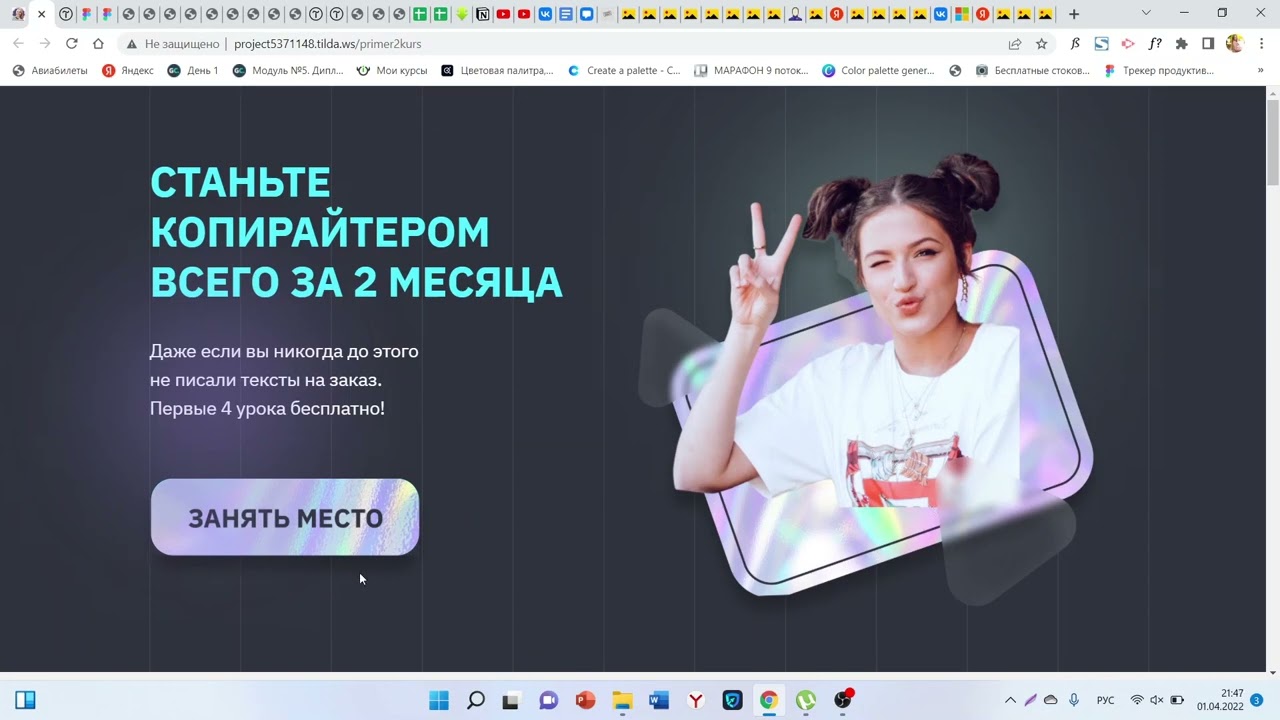The image size is (1280, 720).
Task: Switch to the Notion tab
Action: [x=483, y=14]
